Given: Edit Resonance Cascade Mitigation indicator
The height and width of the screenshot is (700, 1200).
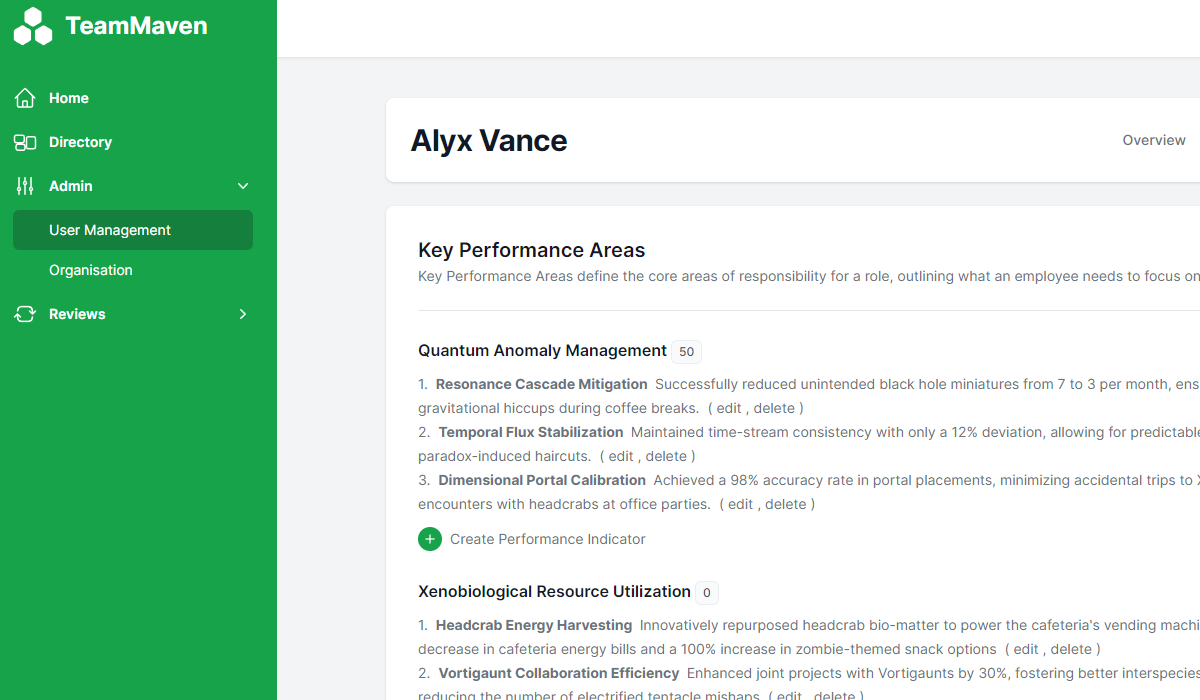Looking at the screenshot, I should [731, 408].
